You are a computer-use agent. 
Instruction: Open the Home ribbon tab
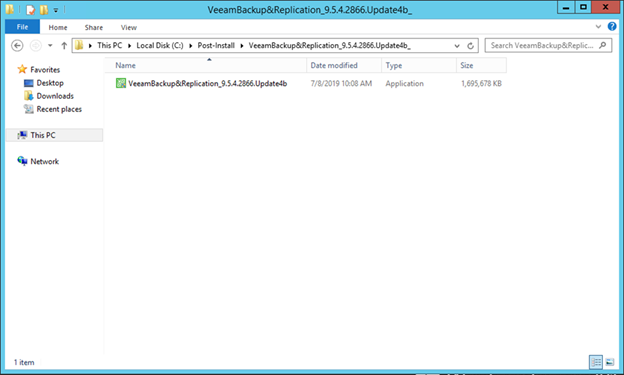pos(58,27)
